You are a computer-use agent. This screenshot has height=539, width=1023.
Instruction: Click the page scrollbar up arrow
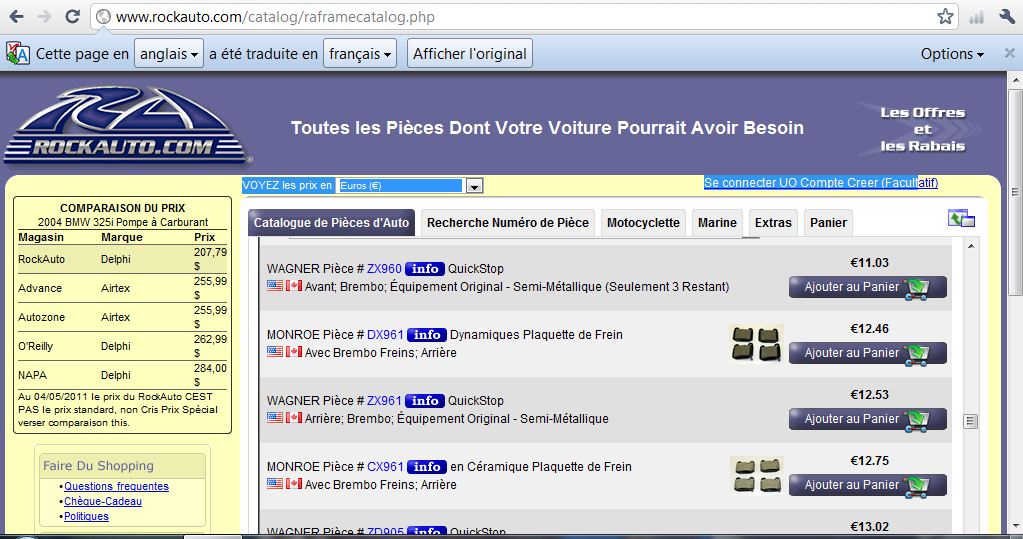1015,79
